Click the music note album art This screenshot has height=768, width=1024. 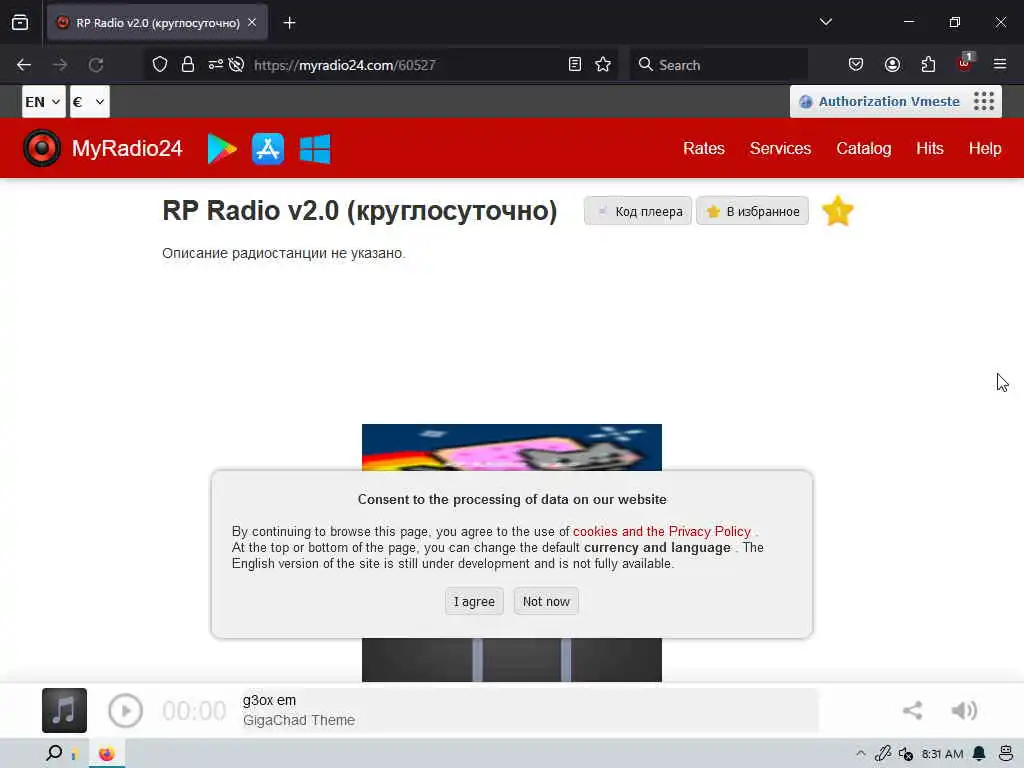pyautogui.click(x=64, y=711)
